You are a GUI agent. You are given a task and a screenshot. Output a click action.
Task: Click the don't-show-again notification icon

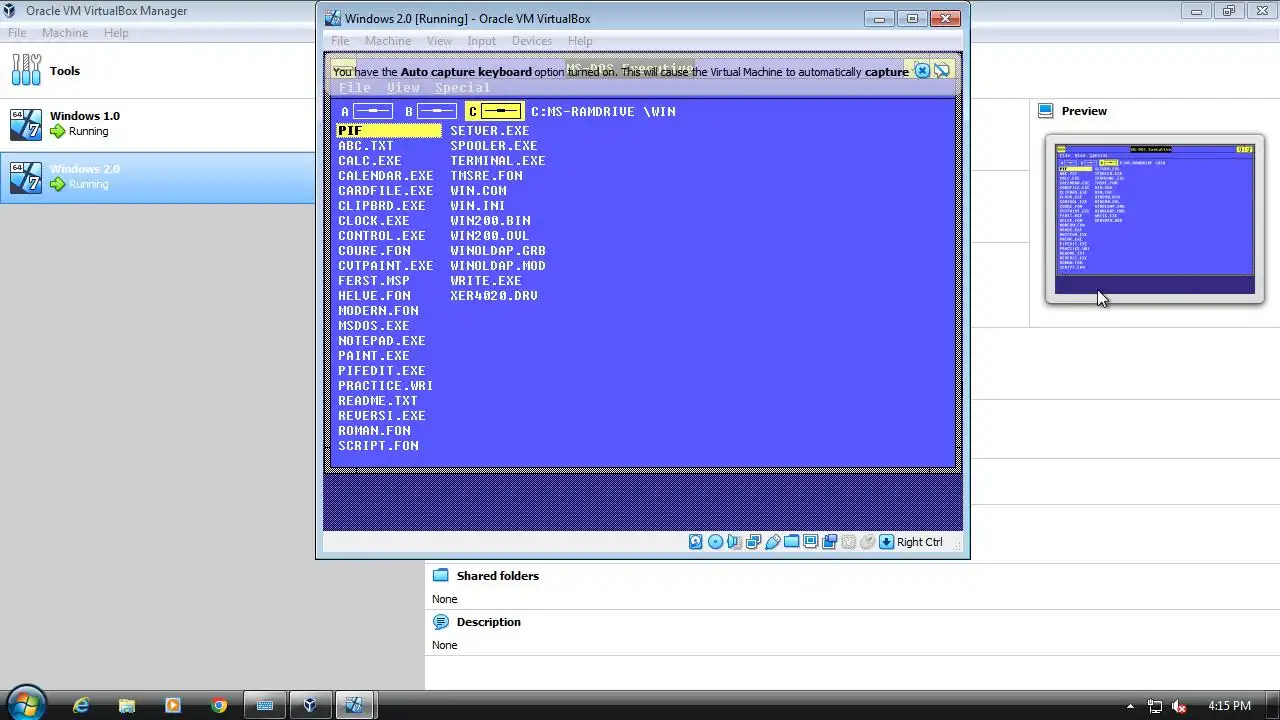pyautogui.click(x=942, y=71)
